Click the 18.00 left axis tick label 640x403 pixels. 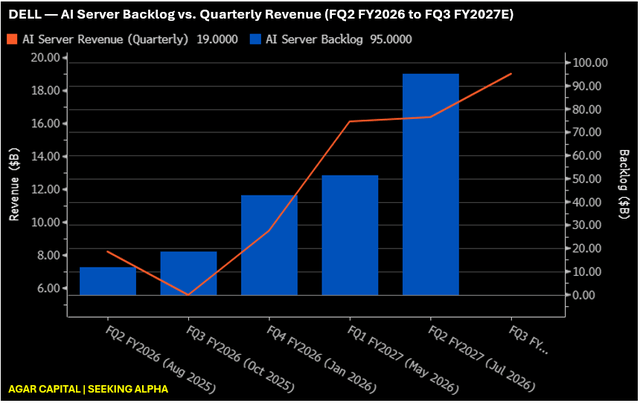click(x=46, y=91)
